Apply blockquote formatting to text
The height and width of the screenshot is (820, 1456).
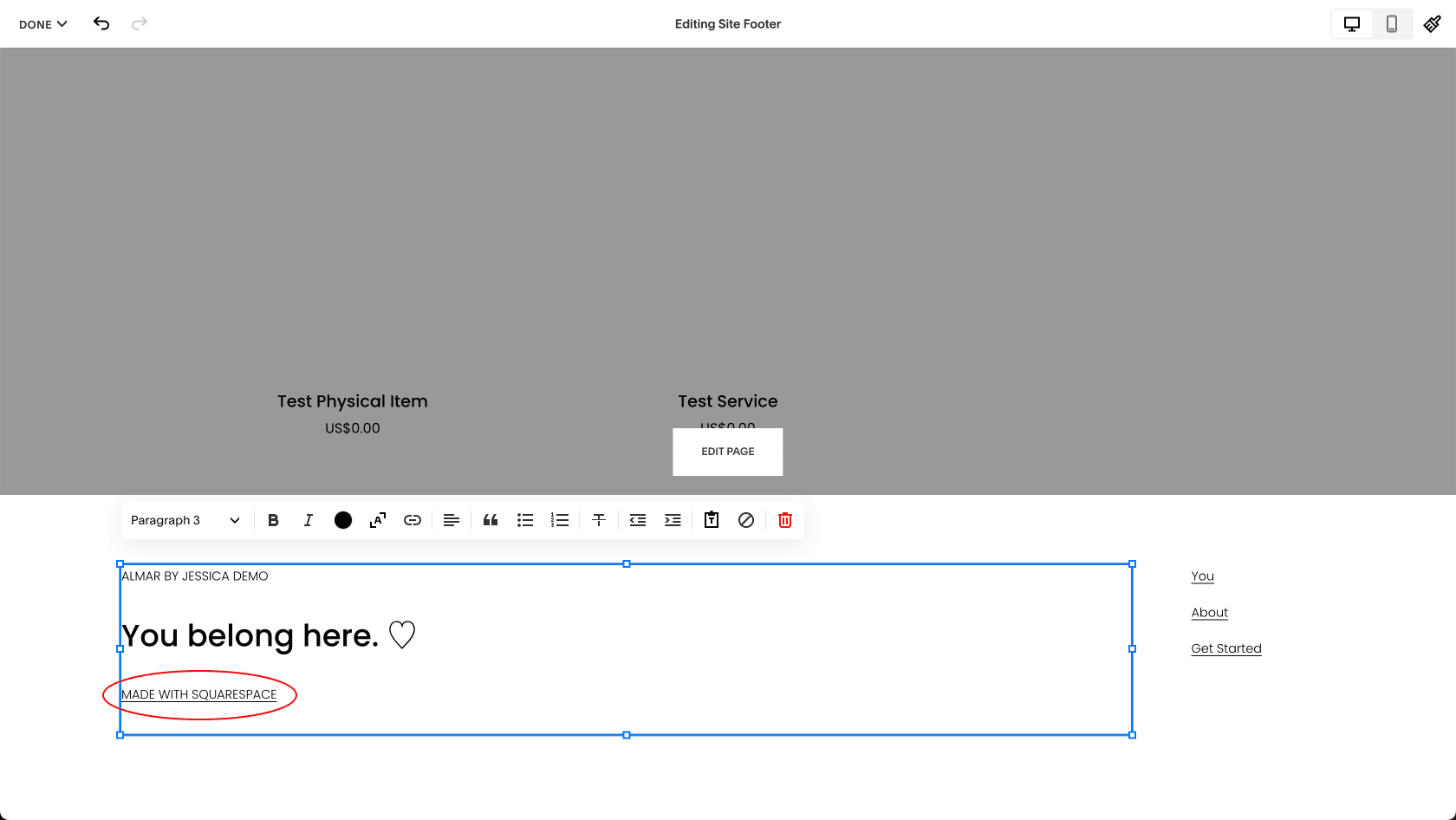pos(491,520)
